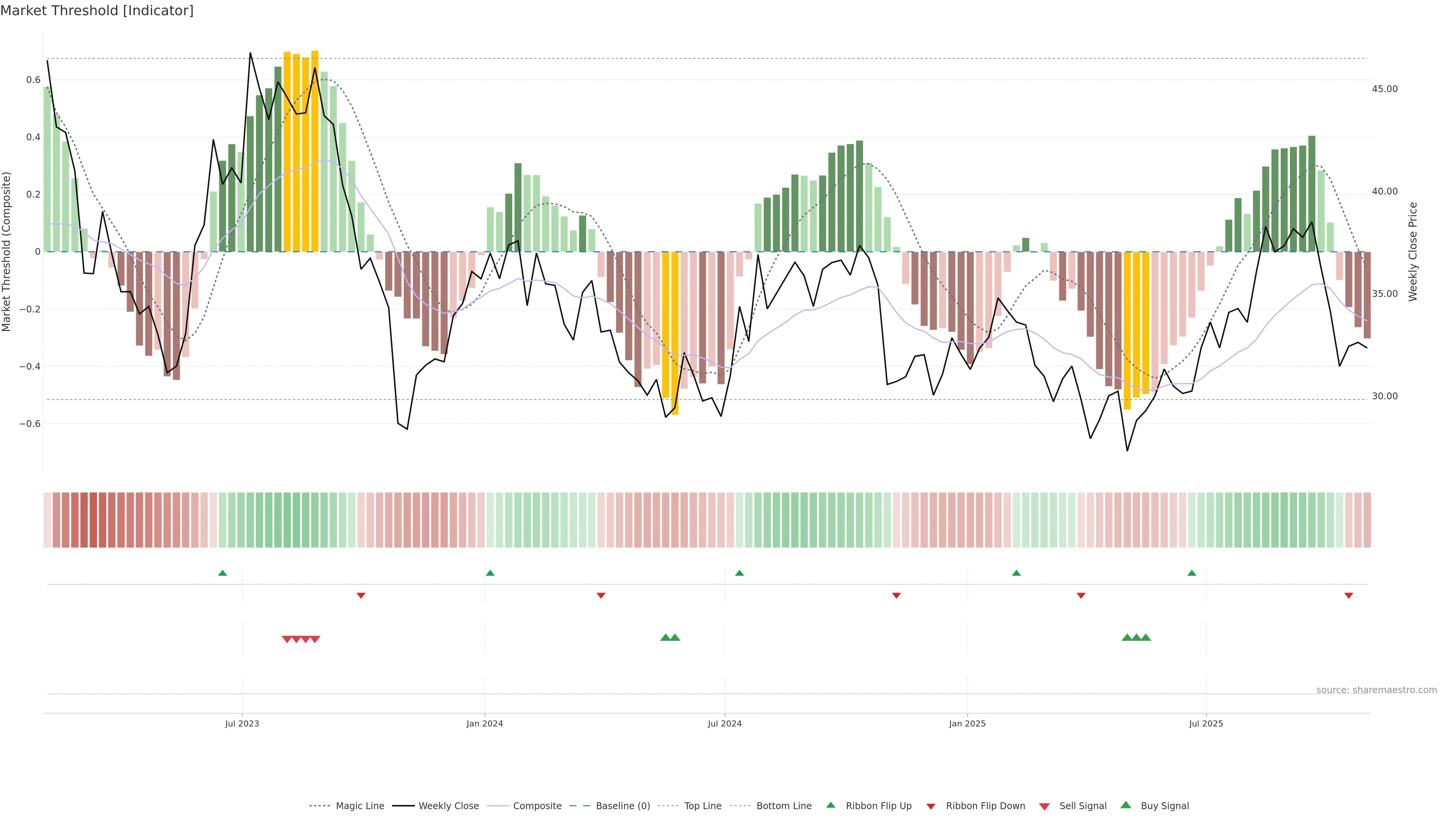Click the leftmost red sell signal triangle
This screenshot has height=819, width=1456.
[287, 639]
